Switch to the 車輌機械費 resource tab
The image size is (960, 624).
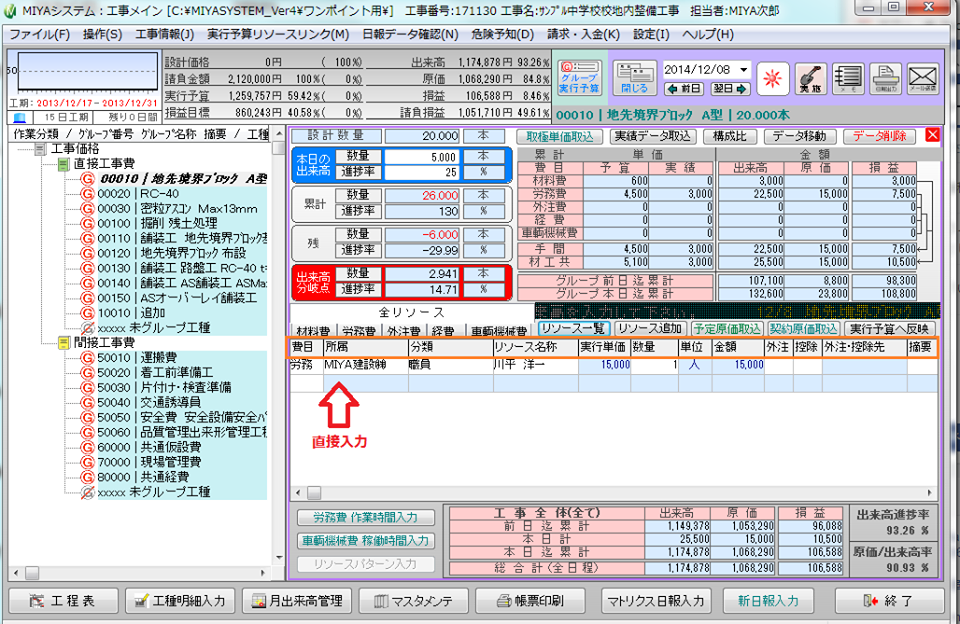498,331
